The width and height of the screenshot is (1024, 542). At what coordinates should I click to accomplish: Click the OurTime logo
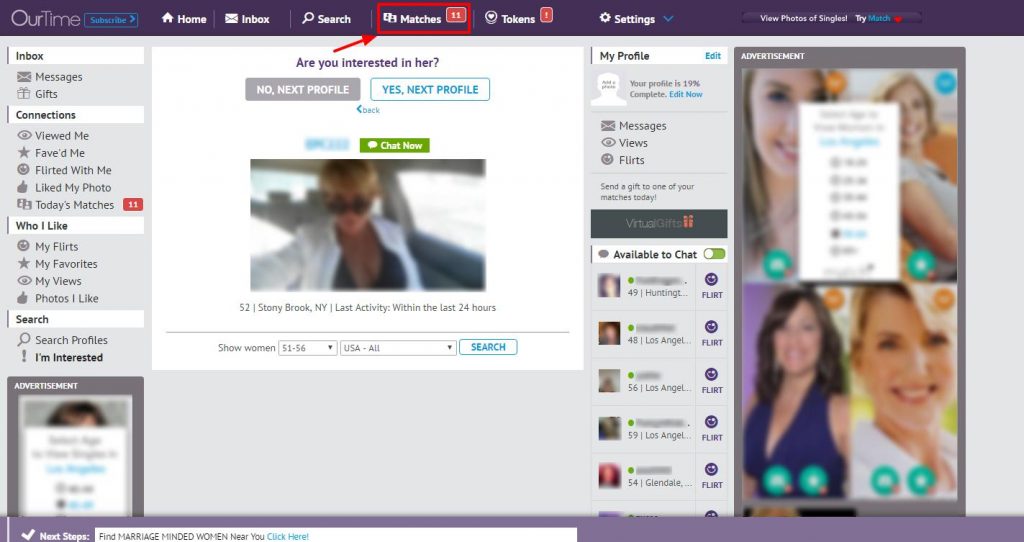tap(45, 18)
